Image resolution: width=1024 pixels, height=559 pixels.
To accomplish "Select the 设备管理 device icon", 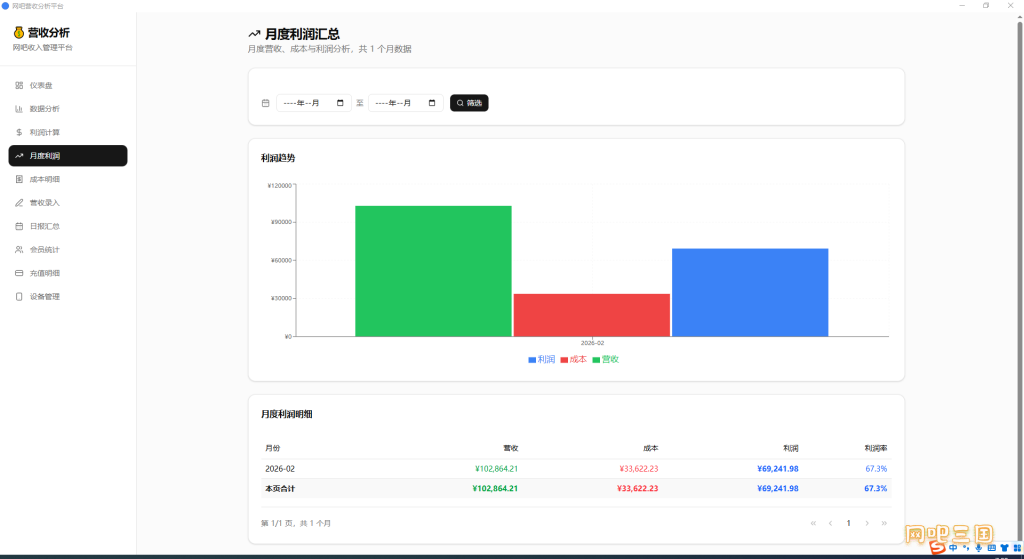I will click(x=19, y=297).
